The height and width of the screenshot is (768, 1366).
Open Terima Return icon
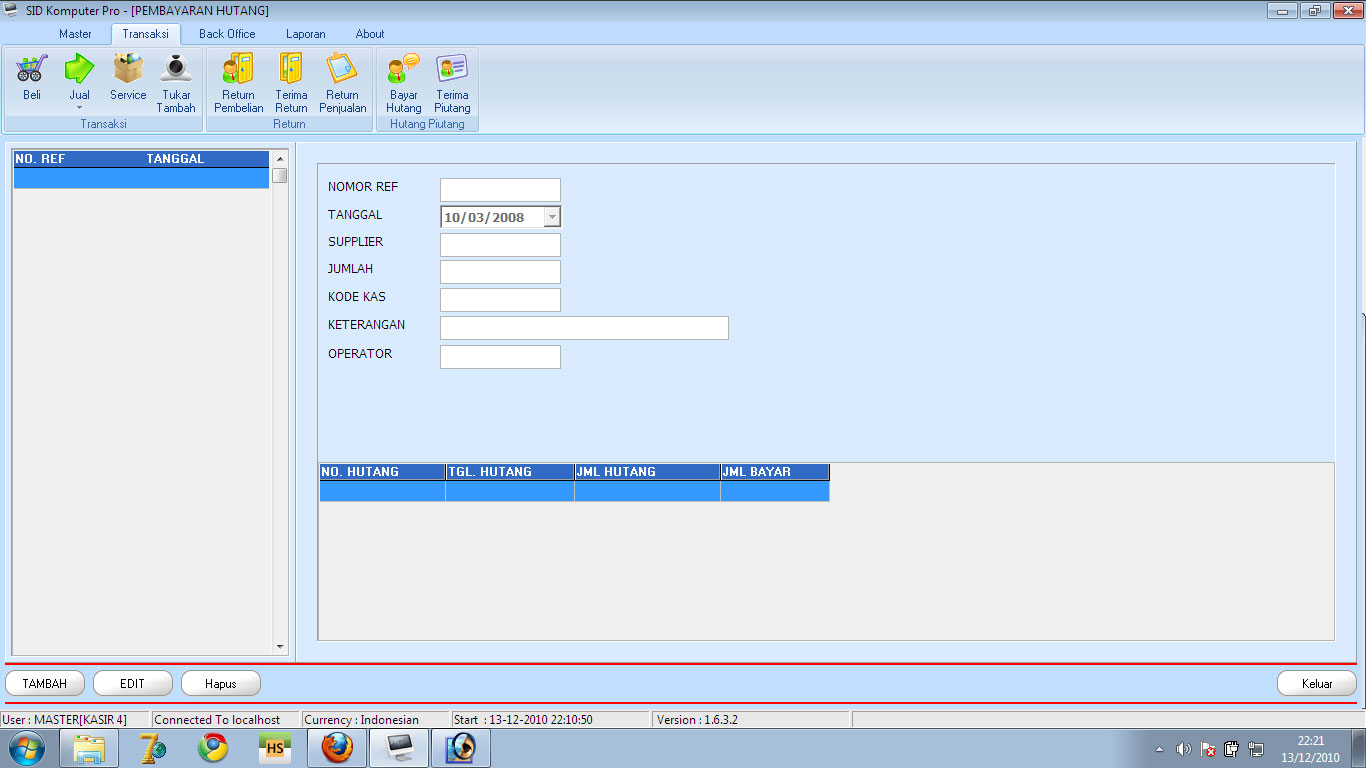(291, 83)
